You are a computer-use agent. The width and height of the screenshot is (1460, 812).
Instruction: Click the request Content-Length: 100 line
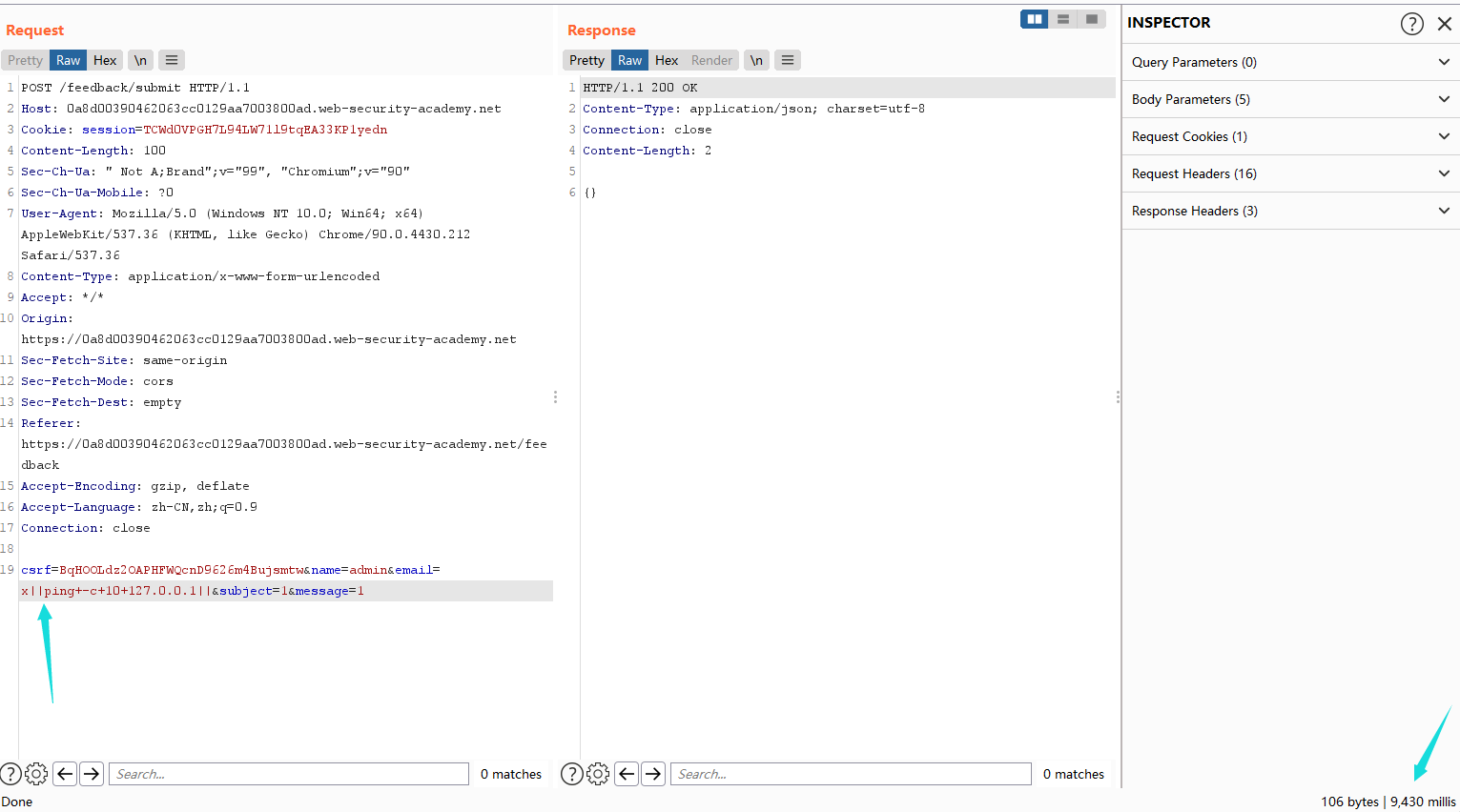point(93,151)
